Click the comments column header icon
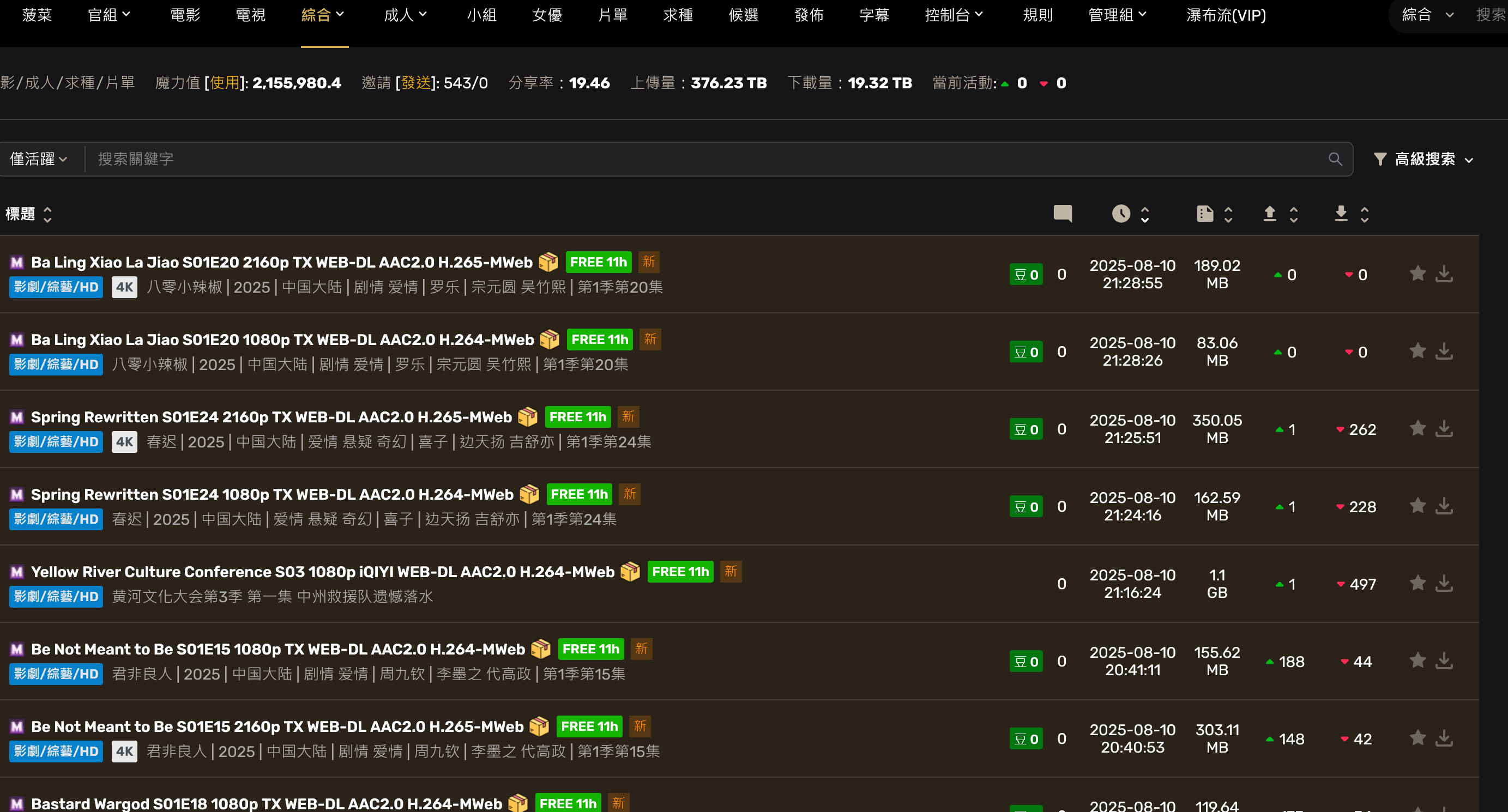This screenshot has width=1508, height=812. coord(1063,214)
